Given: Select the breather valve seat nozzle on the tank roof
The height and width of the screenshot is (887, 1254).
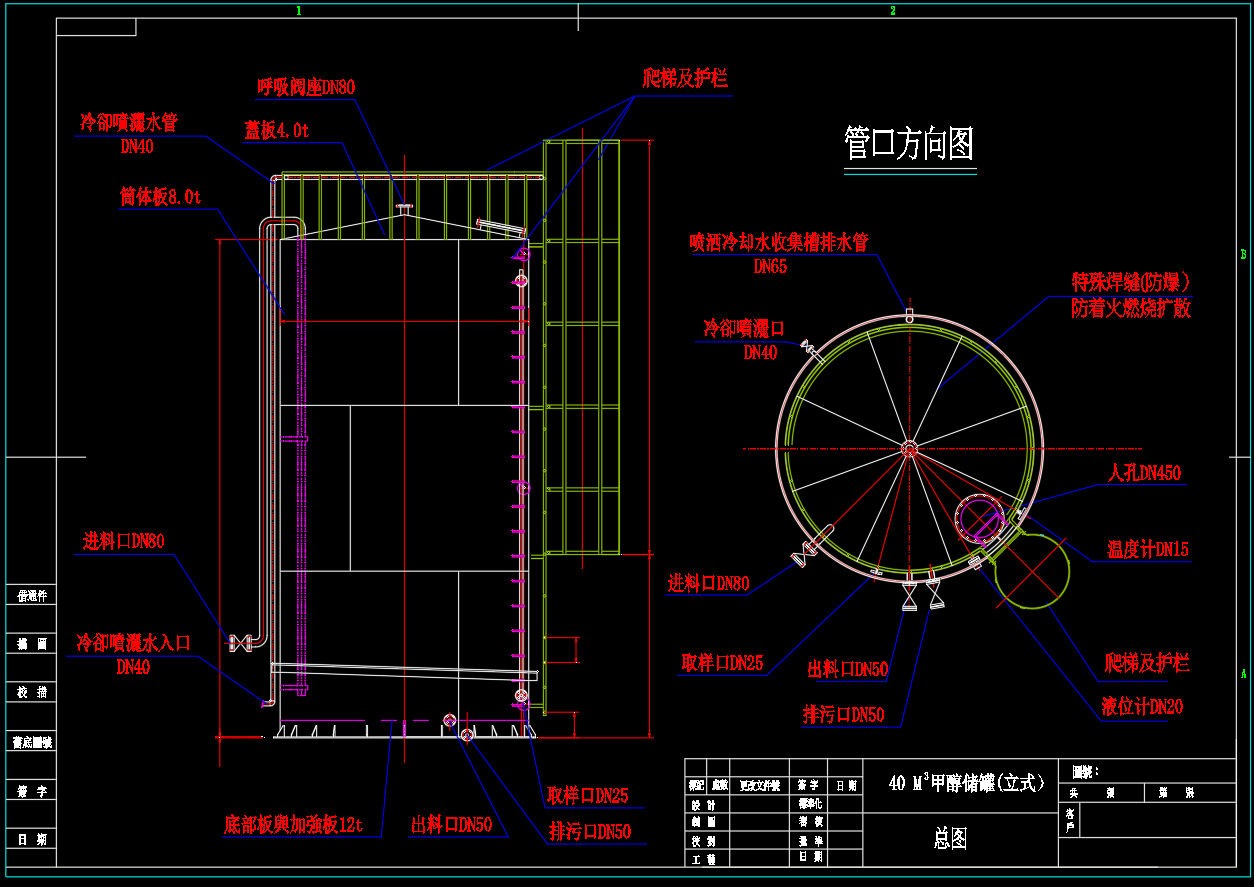Looking at the screenshot, I should (x=404, y=208).
